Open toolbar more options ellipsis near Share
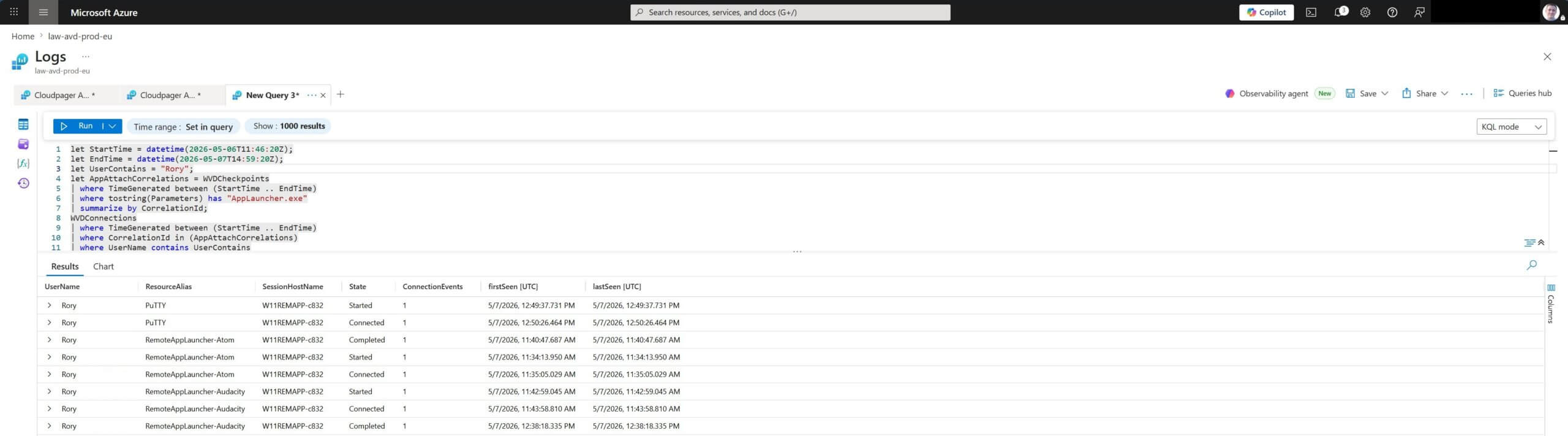This screenshot has width=1568, height=436. click(x=1467, y=94)
